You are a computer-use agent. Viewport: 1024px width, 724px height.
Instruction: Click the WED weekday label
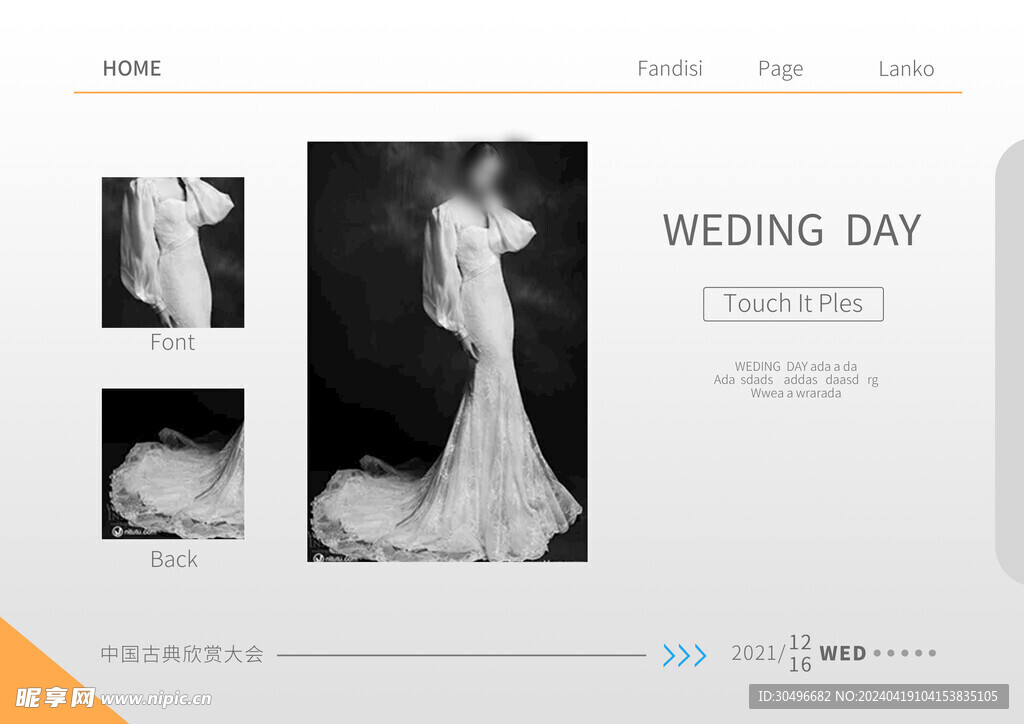[842, 653]
